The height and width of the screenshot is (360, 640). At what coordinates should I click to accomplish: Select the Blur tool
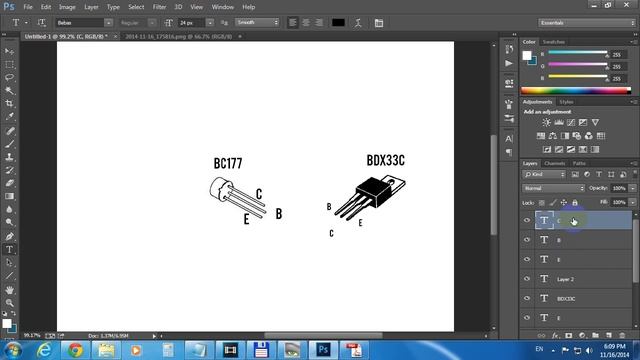point(9,209)
